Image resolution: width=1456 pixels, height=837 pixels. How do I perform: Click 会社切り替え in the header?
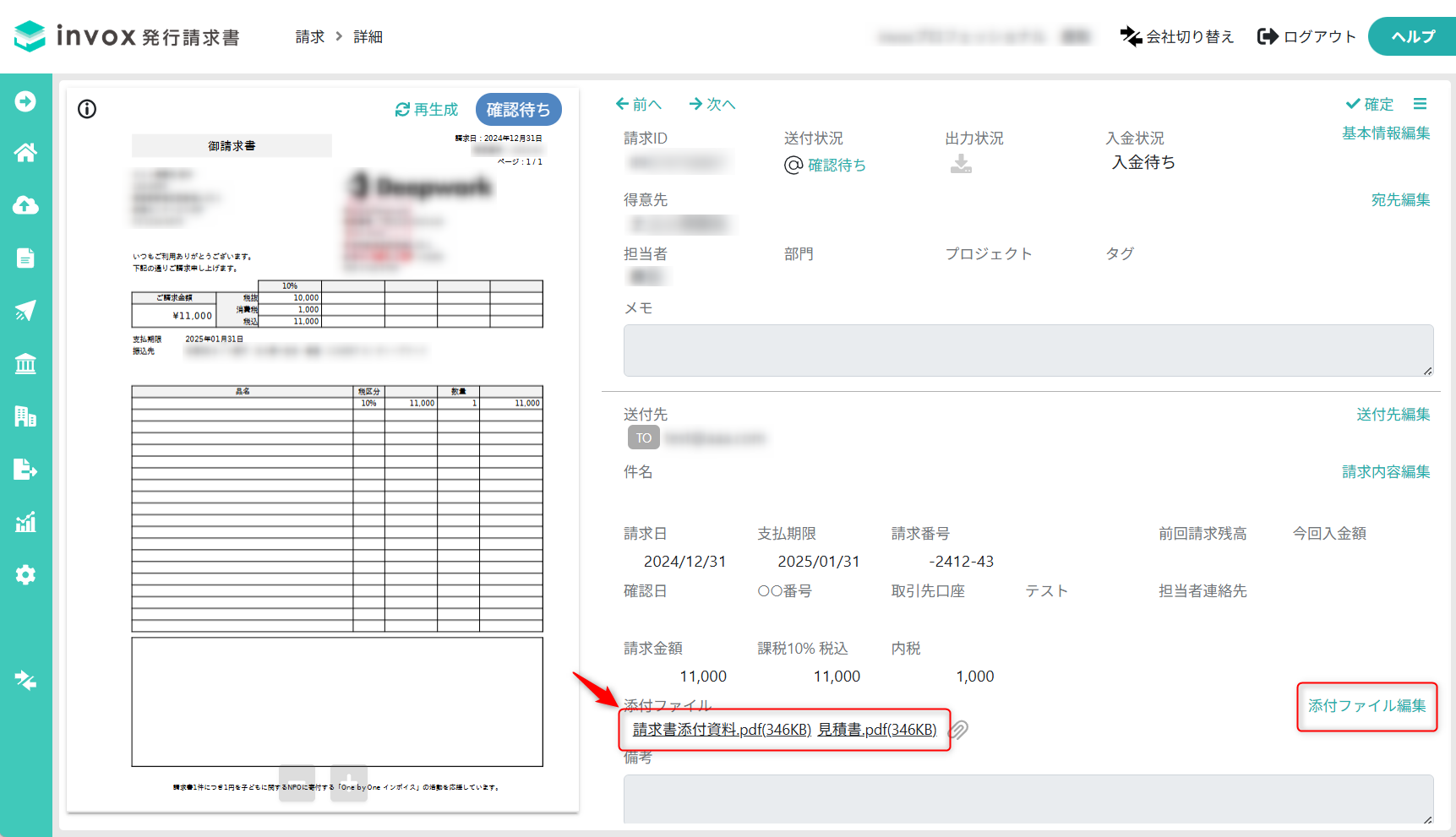[x=1177, y=36]
